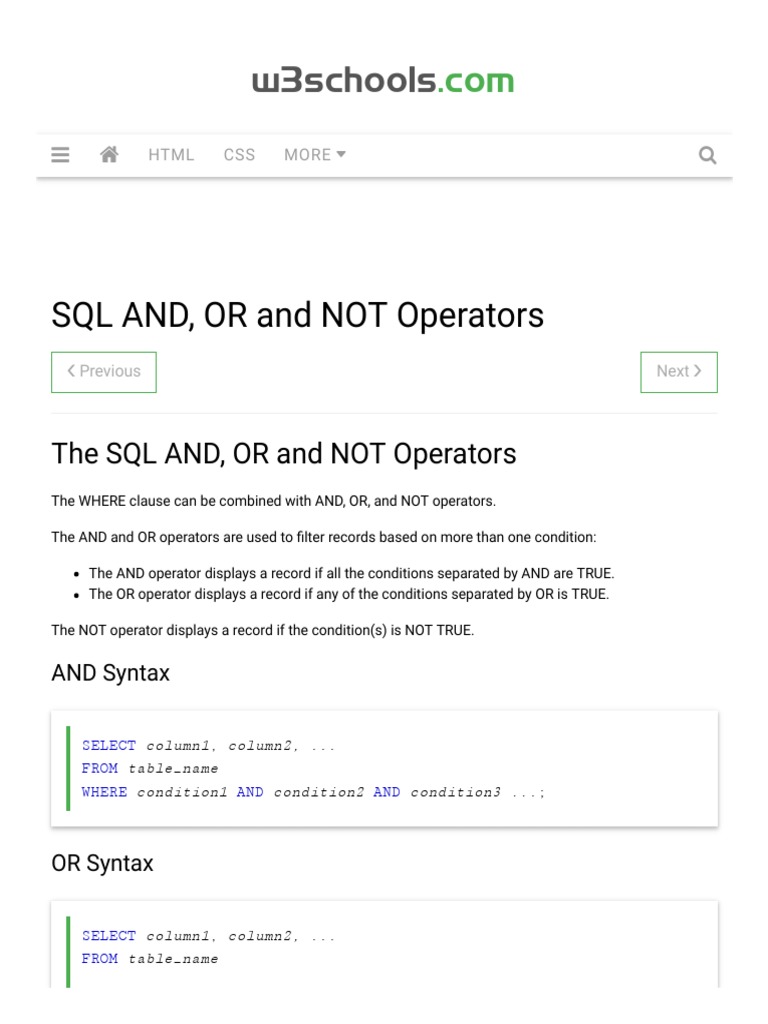The image size is (768, 1024).
Task: Click the OR Syntax code block
Action: (x=384, y=946)
